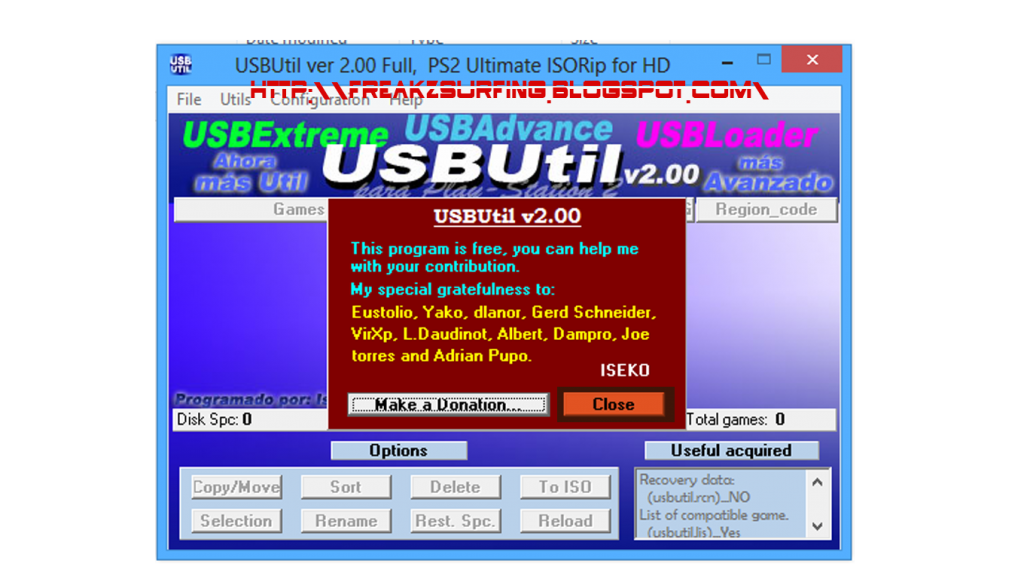Click the USBUtil v2.00 dialog heading
Screen dimensions: 1024x578
507,216
